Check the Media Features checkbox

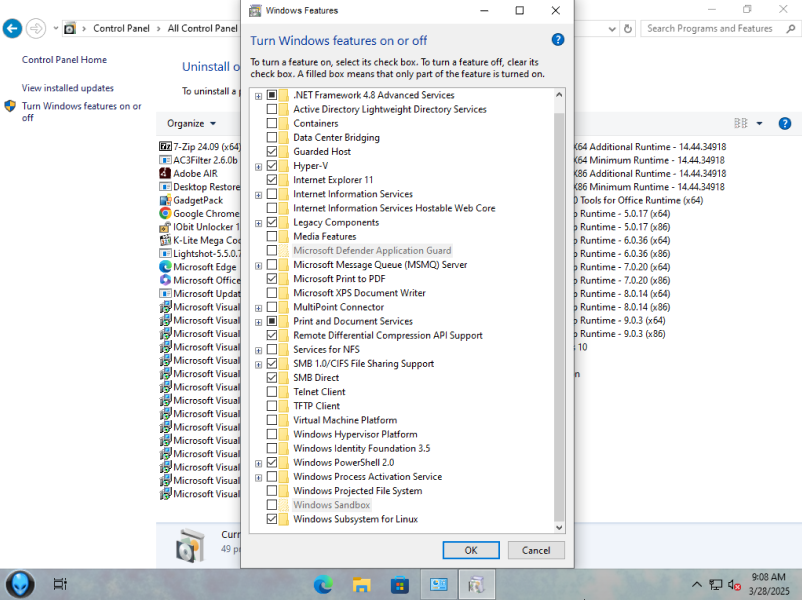pyautogui.click(x=272, y=236)
